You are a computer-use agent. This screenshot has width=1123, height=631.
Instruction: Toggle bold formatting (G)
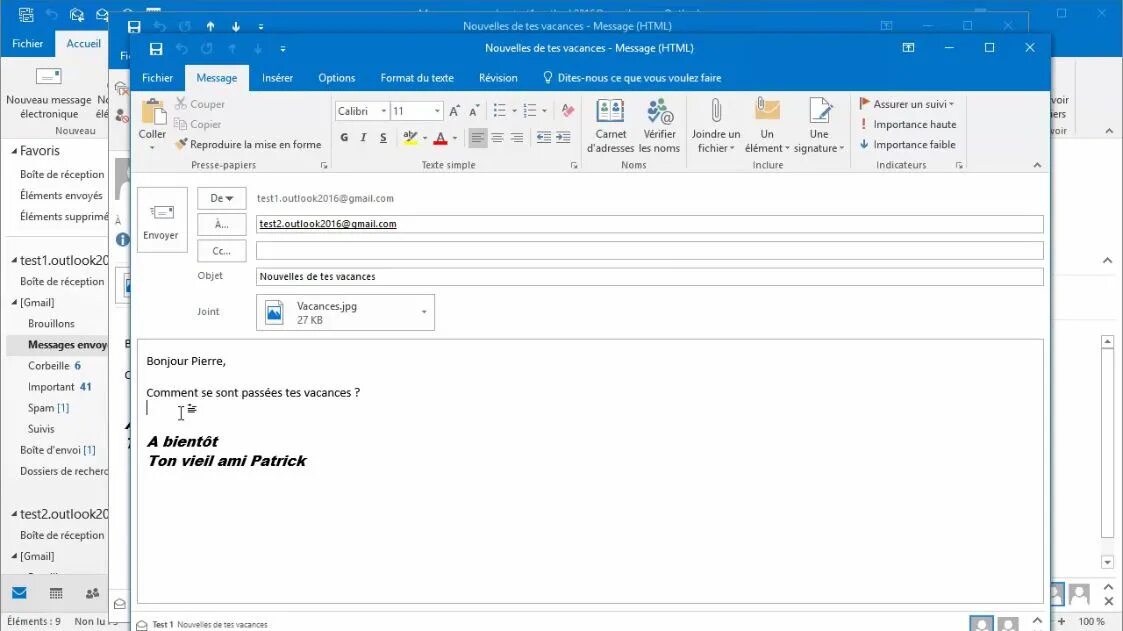pos(344,138)
